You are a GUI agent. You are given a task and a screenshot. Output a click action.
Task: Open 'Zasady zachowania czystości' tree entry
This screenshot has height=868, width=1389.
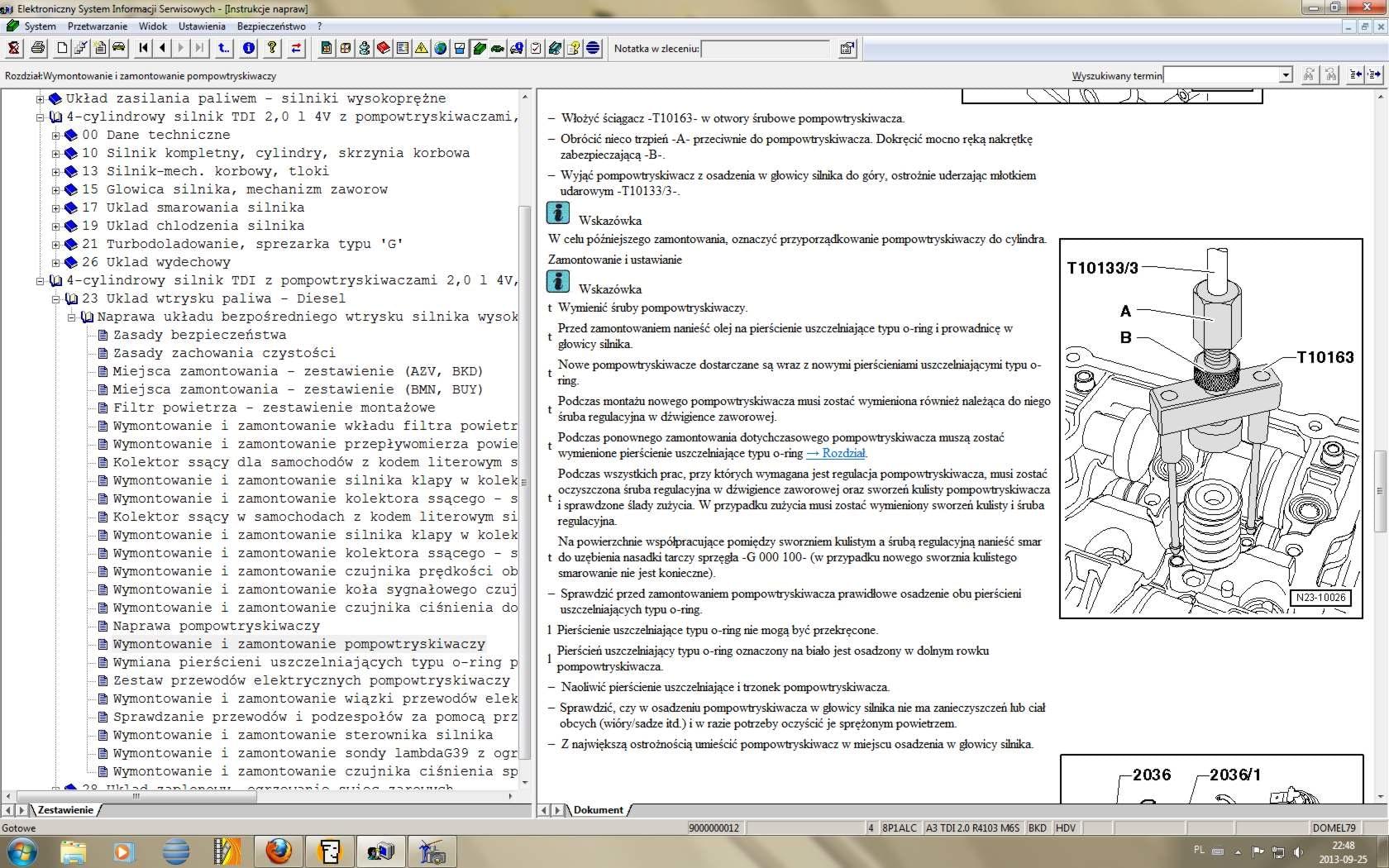(x=224, y=353)
